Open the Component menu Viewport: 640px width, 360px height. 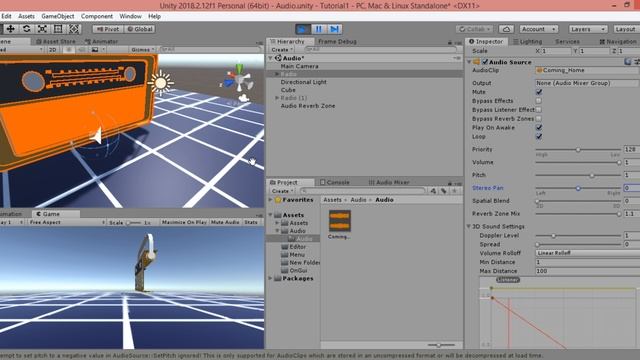click(97, 16)
